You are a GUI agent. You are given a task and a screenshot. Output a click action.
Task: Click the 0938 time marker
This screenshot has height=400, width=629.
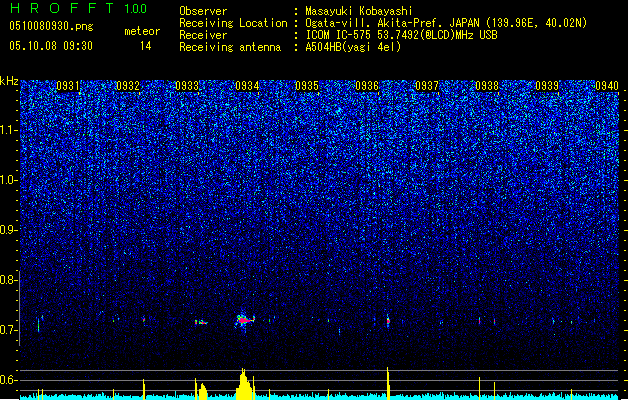click(487, 86)
